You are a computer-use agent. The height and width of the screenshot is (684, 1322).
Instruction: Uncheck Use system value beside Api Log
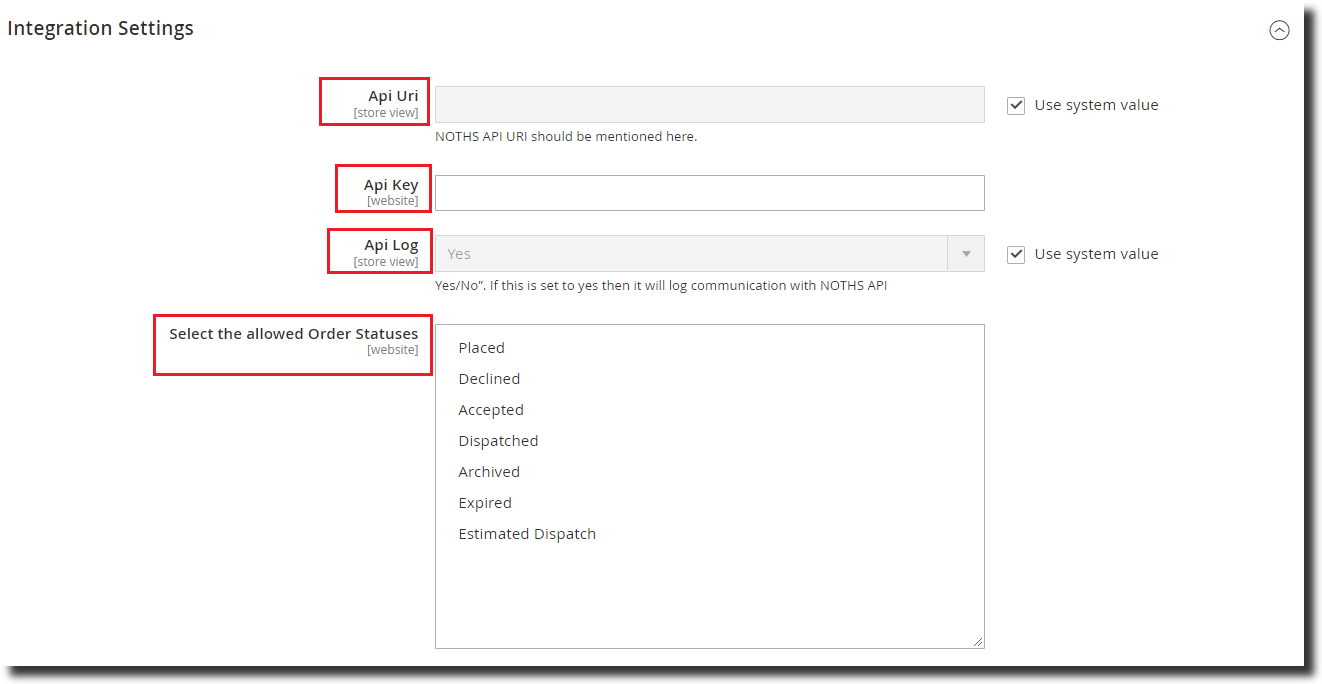tap(1016, 254)
